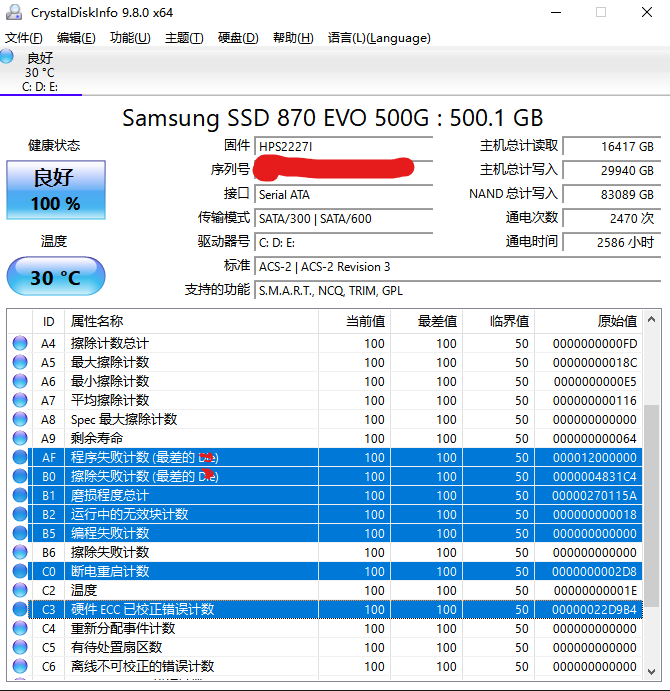
Task: Click the status orb for B6 擦除失败计数
Action: [x=20, y=552]
